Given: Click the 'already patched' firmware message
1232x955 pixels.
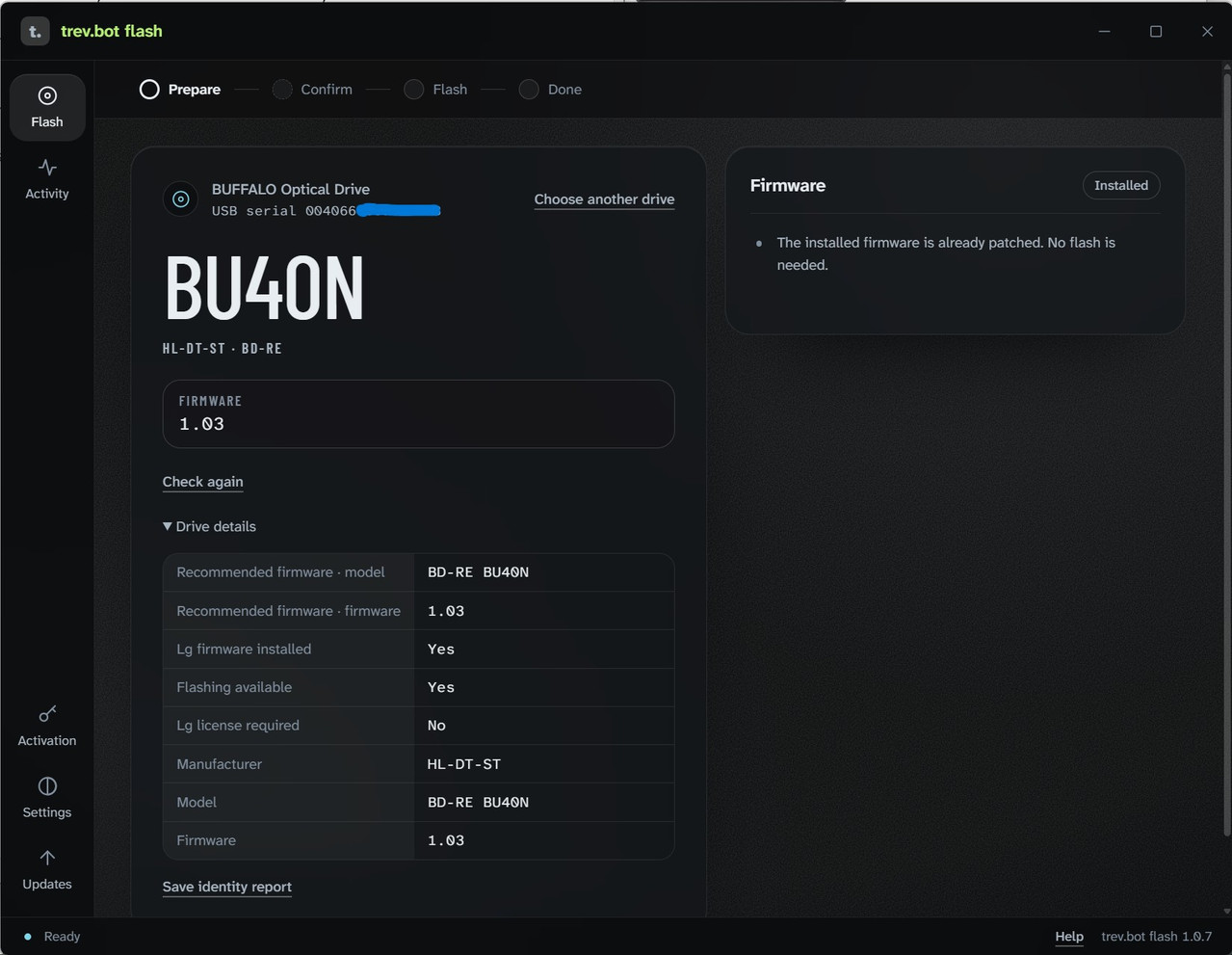Looking at the screenshot, I should 946,253.
